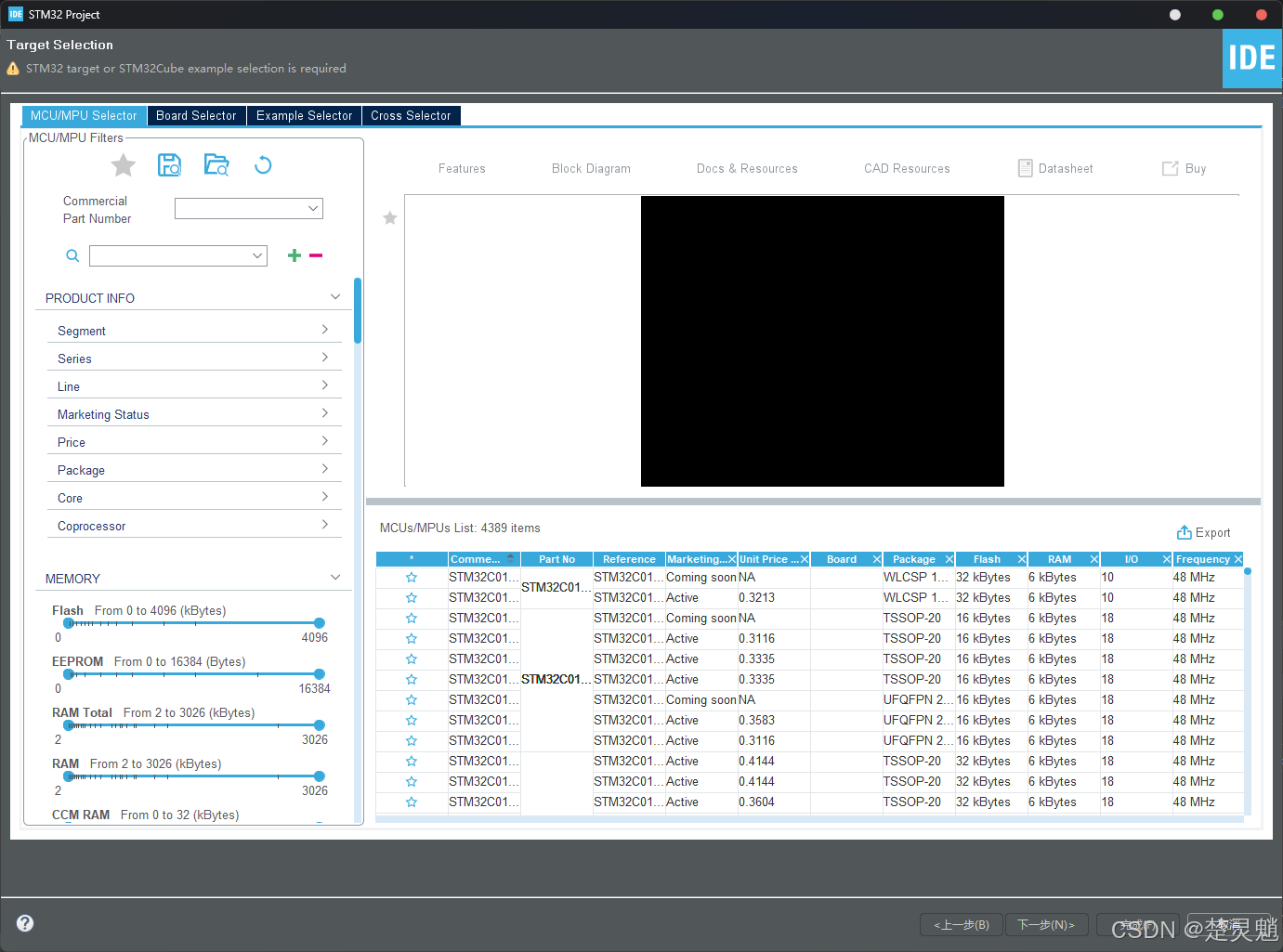Click the gray star beside the preview area
1283x952 pixels.
tap(390, 218)
